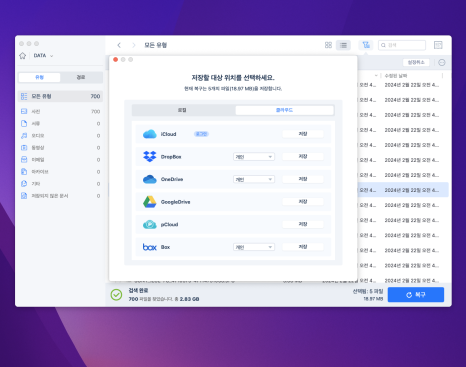Click the deselect button above the file list
Viewport: 466px width, 367px height.
click(x=416, y=62)
